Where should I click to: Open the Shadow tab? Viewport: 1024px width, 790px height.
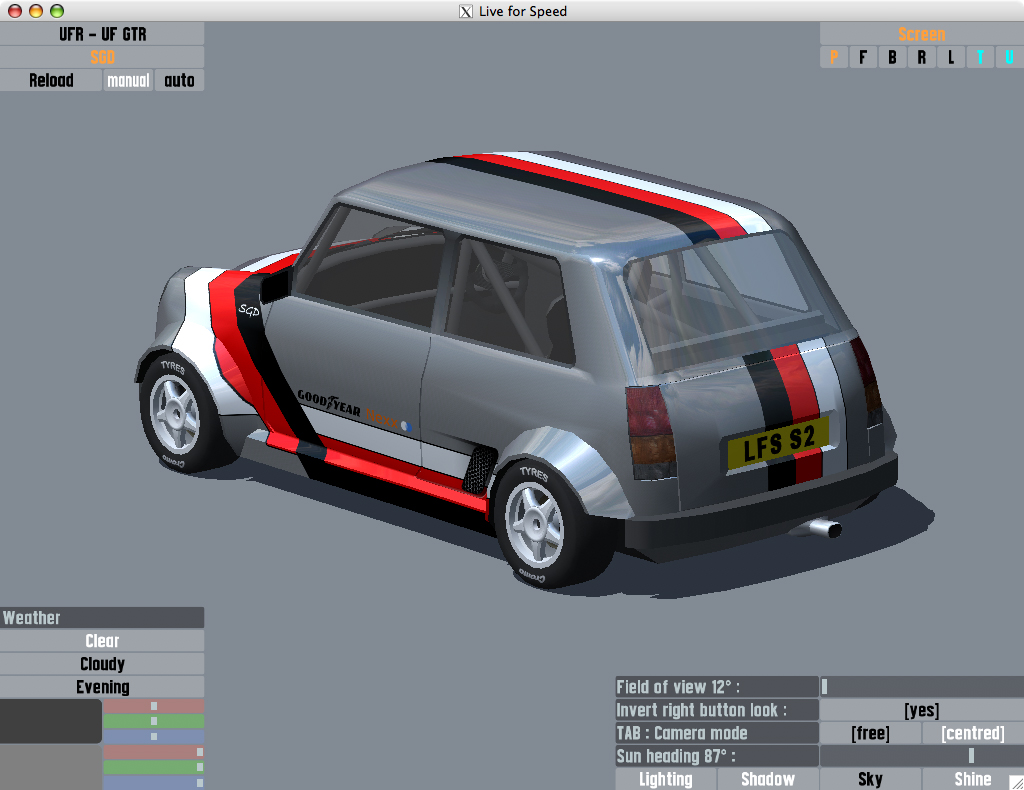(x=768, y=779)
